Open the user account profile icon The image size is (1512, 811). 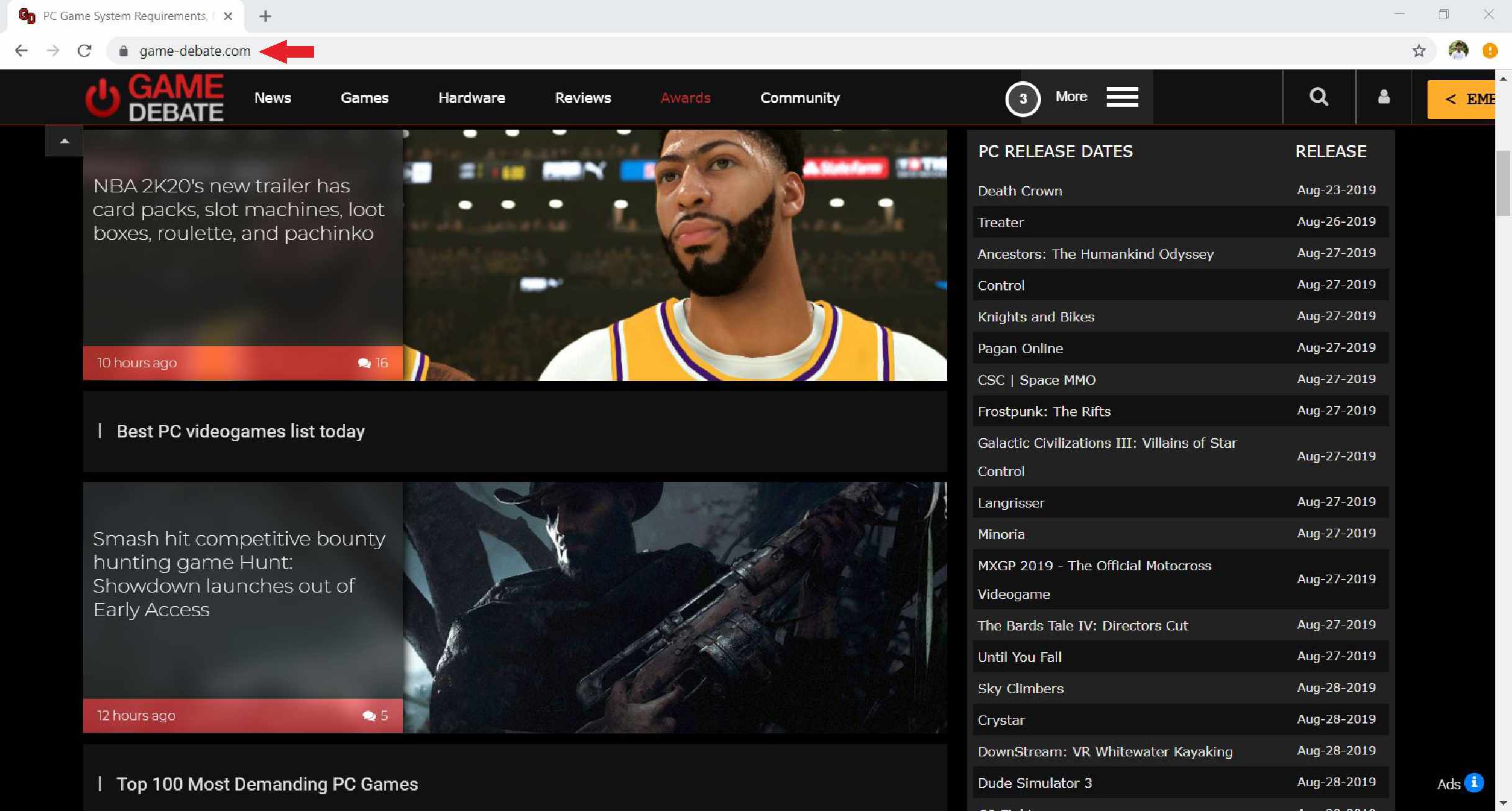click(x=1384, y=97)
